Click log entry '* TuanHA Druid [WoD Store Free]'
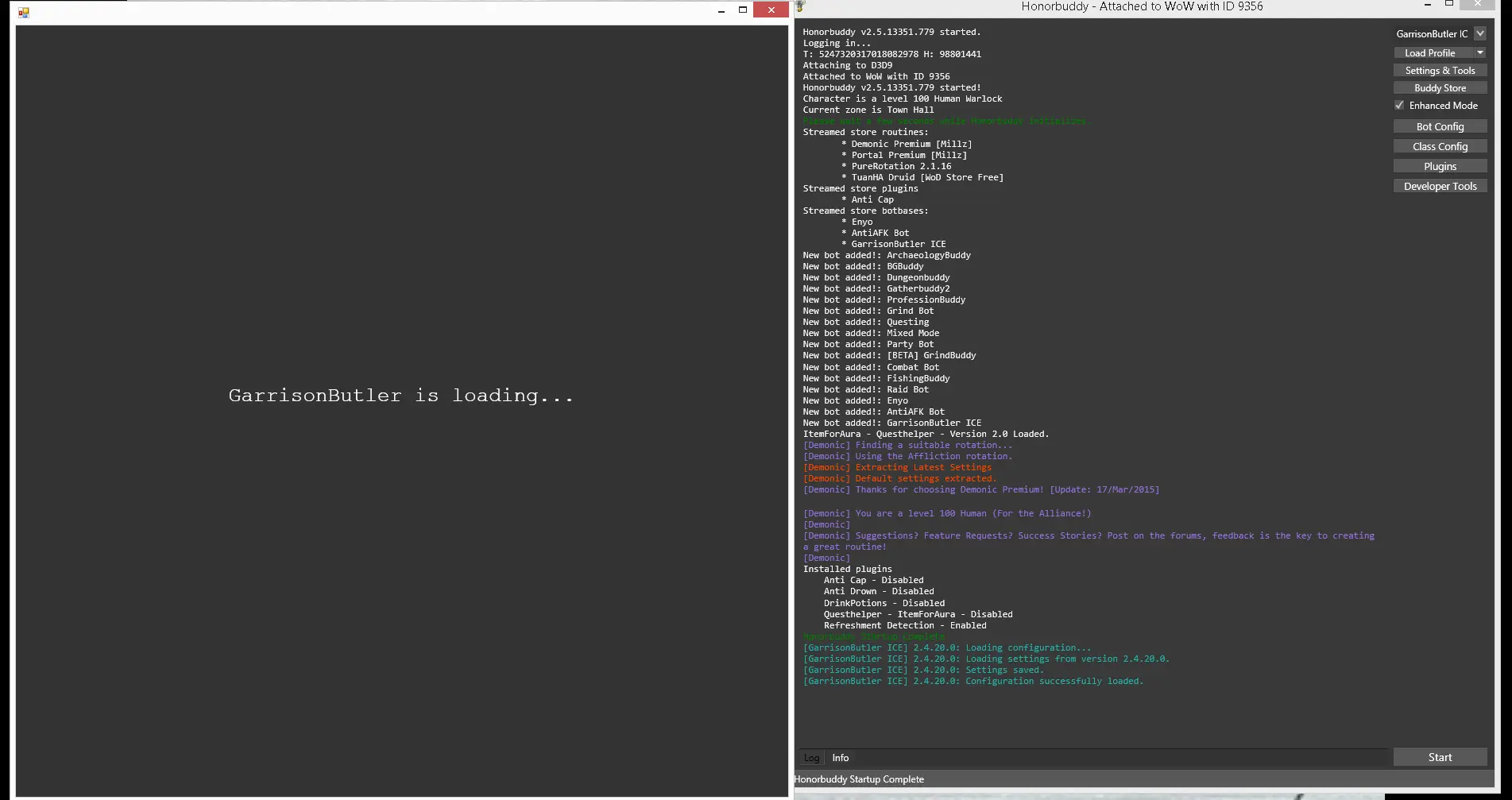 pyautogui.click(x=922, y=178)
